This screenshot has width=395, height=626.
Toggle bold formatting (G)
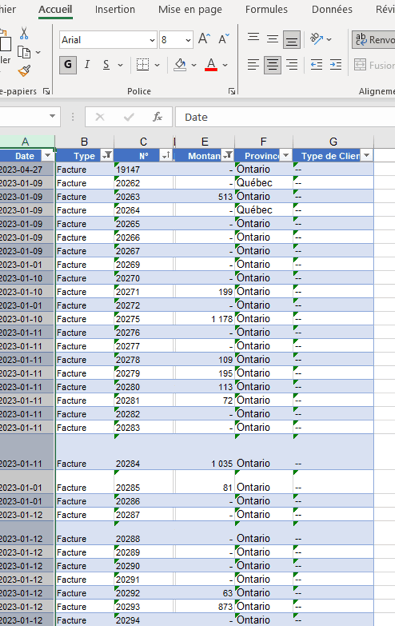pyautogui.click(x=68, y=65)
